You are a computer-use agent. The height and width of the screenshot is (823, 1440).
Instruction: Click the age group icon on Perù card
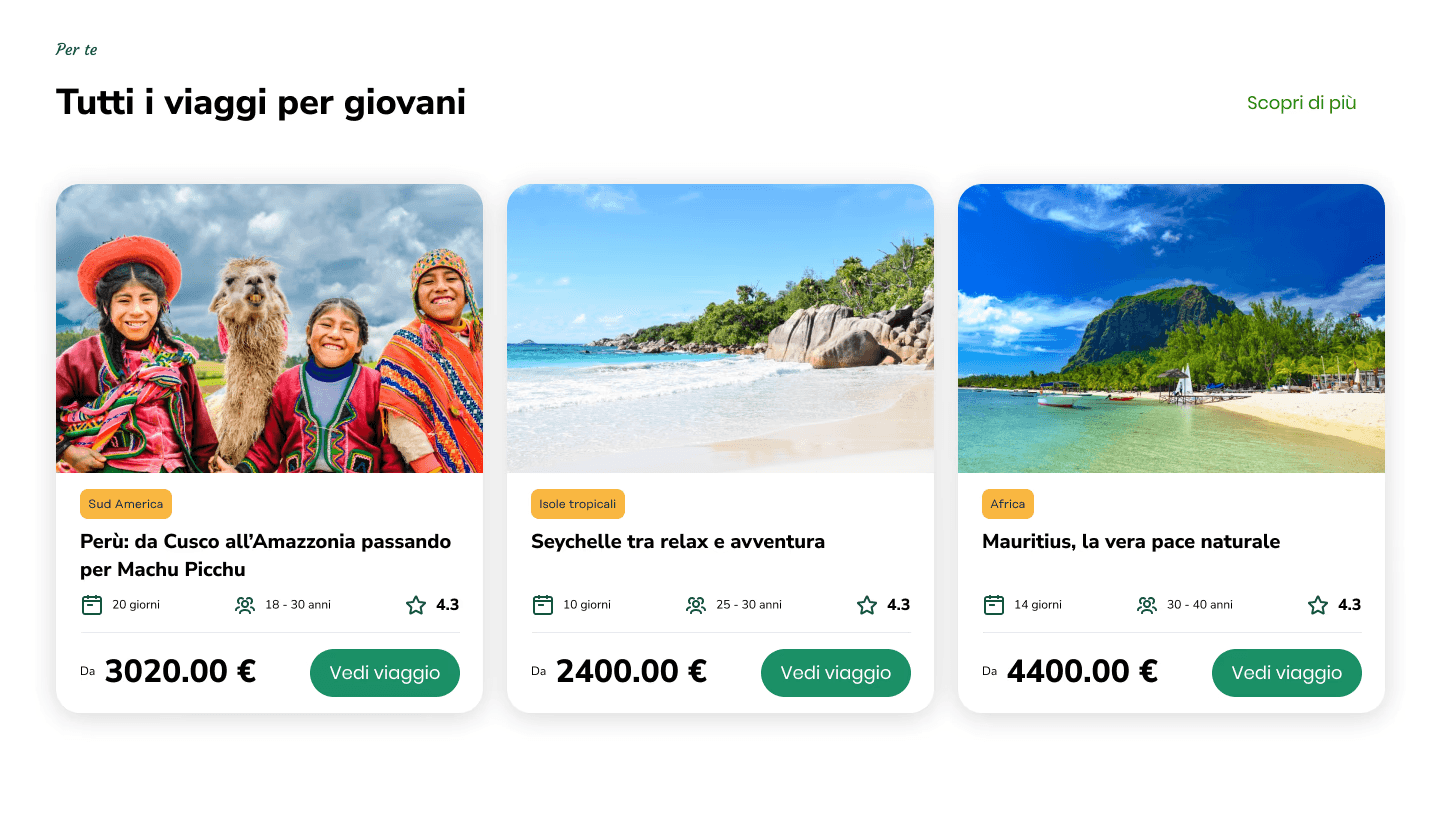click(245, 605)
